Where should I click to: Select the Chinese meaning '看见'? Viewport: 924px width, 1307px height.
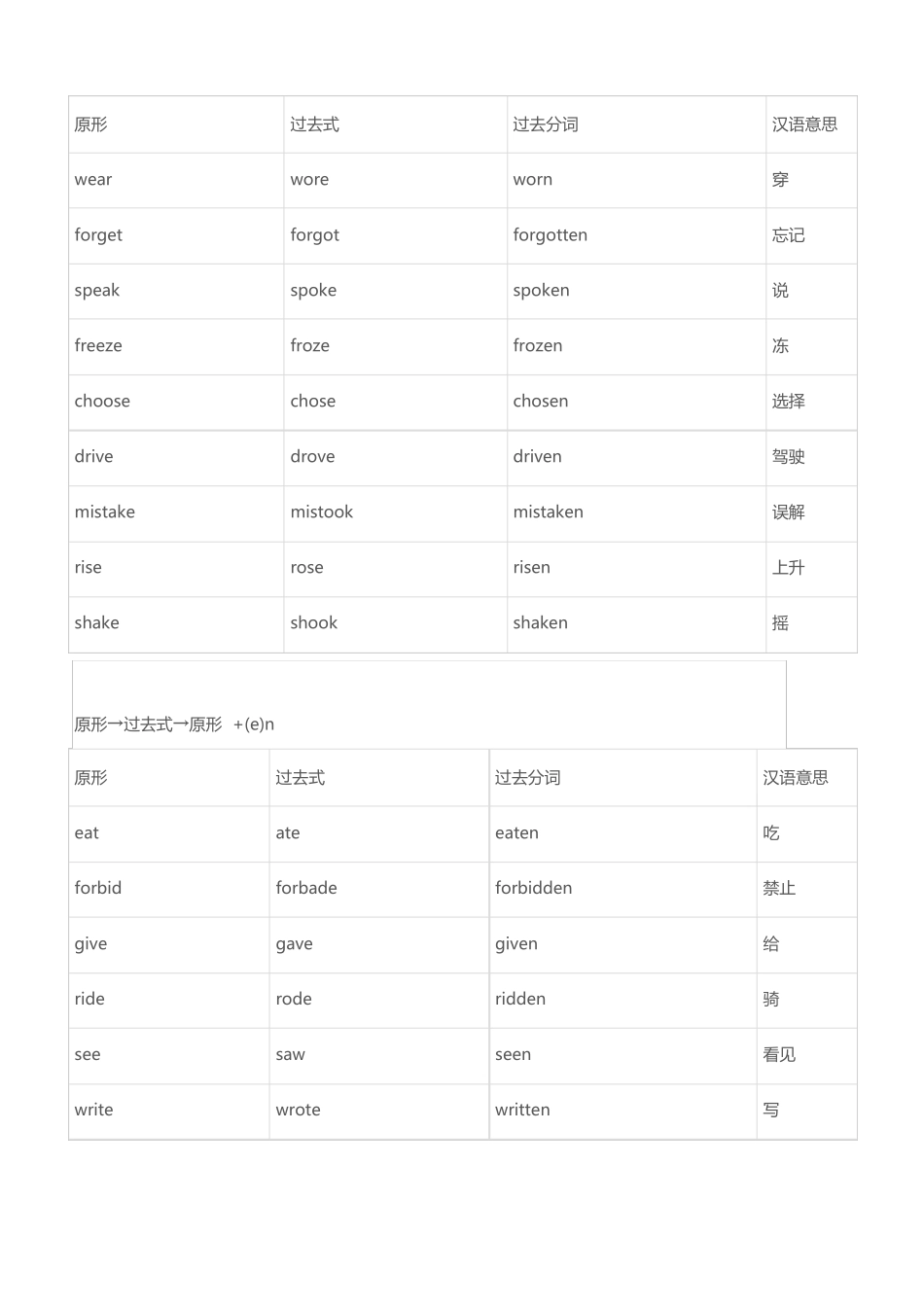(779, 1055)
